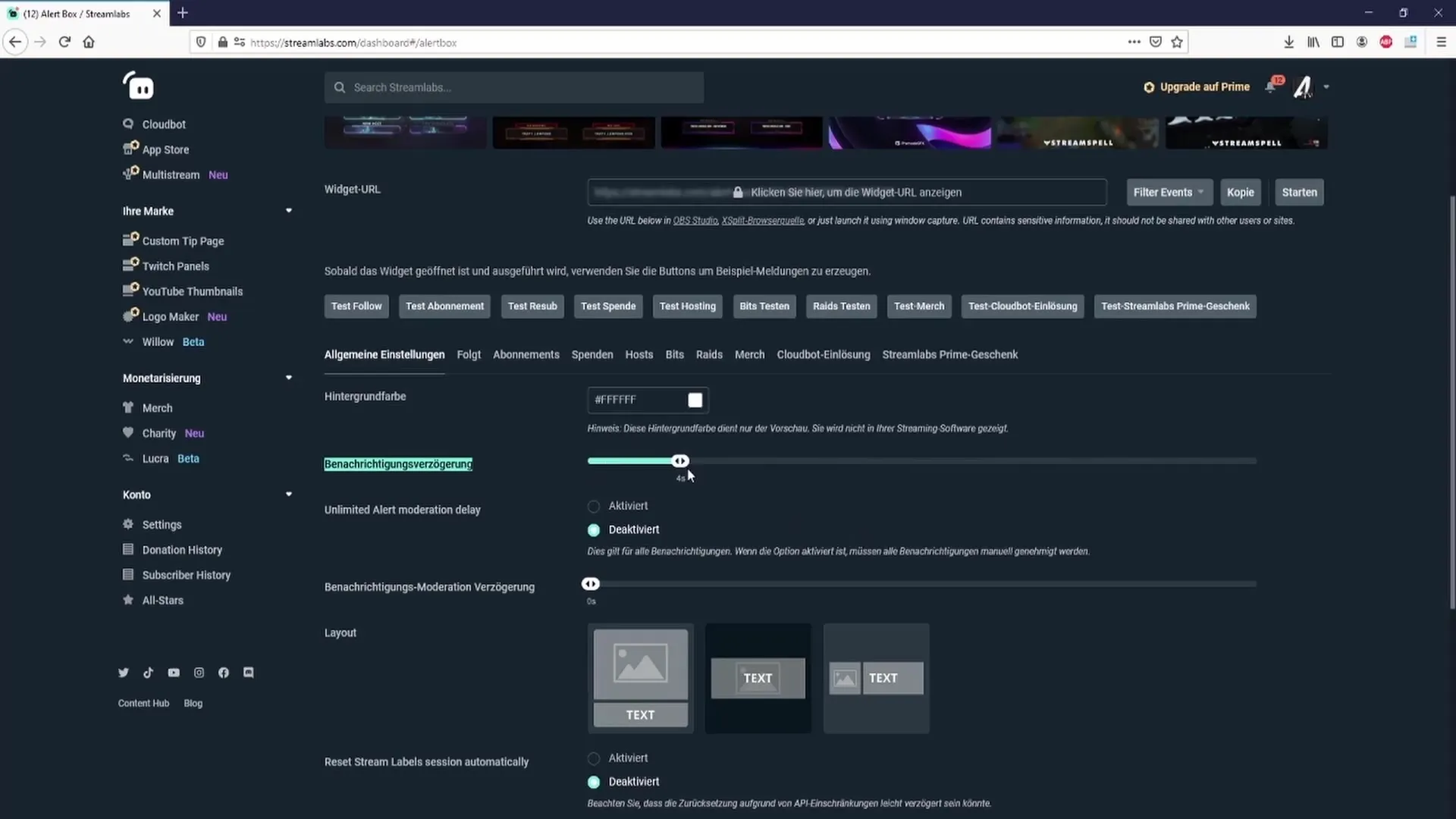Screen dimensions: 1456x819
Task: Click the Streamlabs logo
Action: coord(138,86)
